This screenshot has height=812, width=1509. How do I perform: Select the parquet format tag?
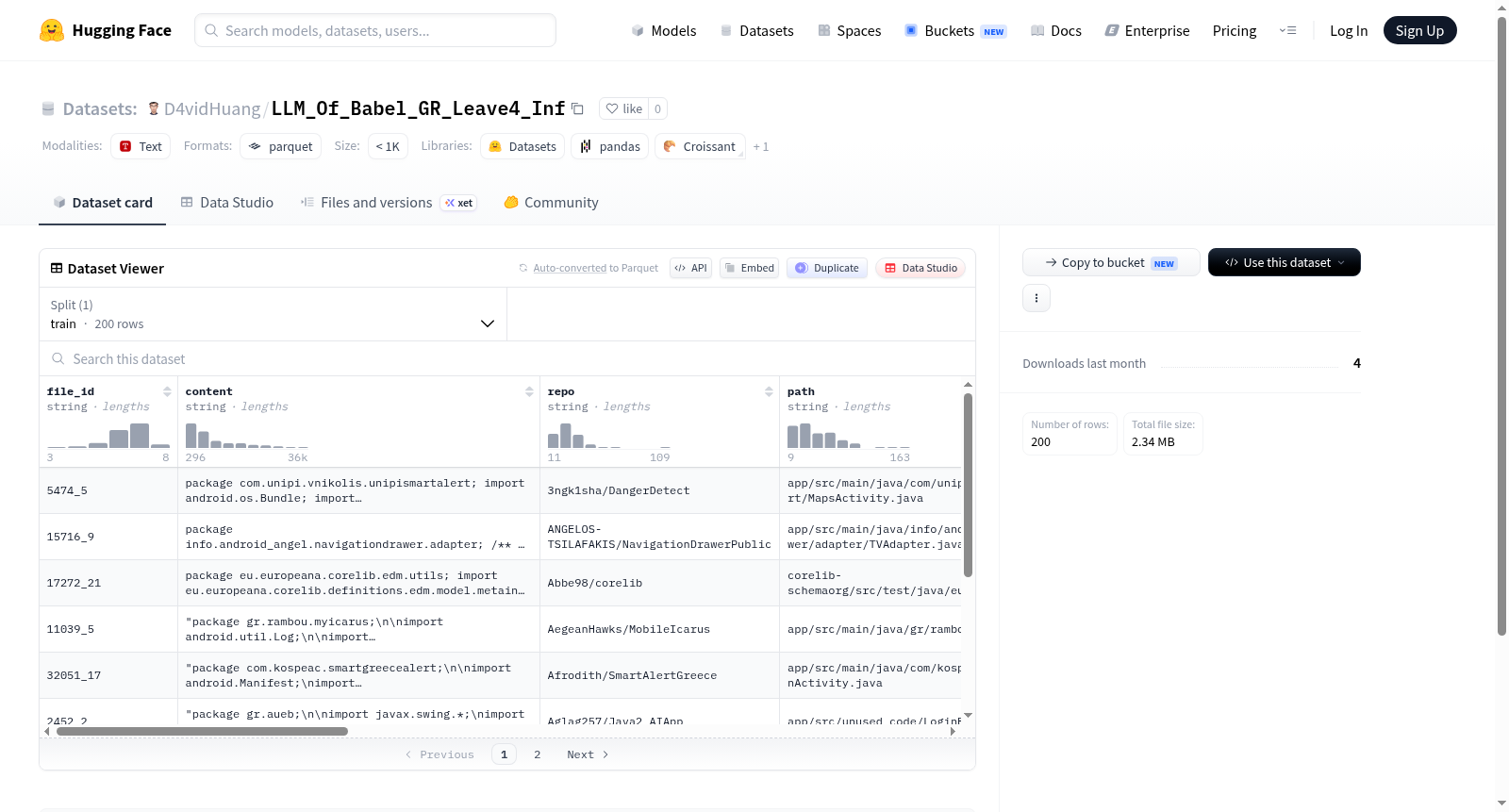pyautogui.click(x=281, y=146)
